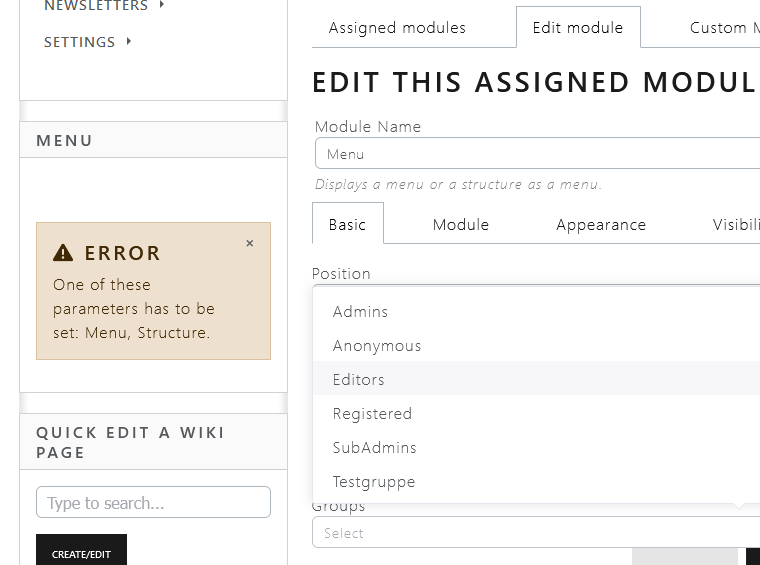Click the Module Name label
This screenshot has width=760, height=565.
pos(368,126)
